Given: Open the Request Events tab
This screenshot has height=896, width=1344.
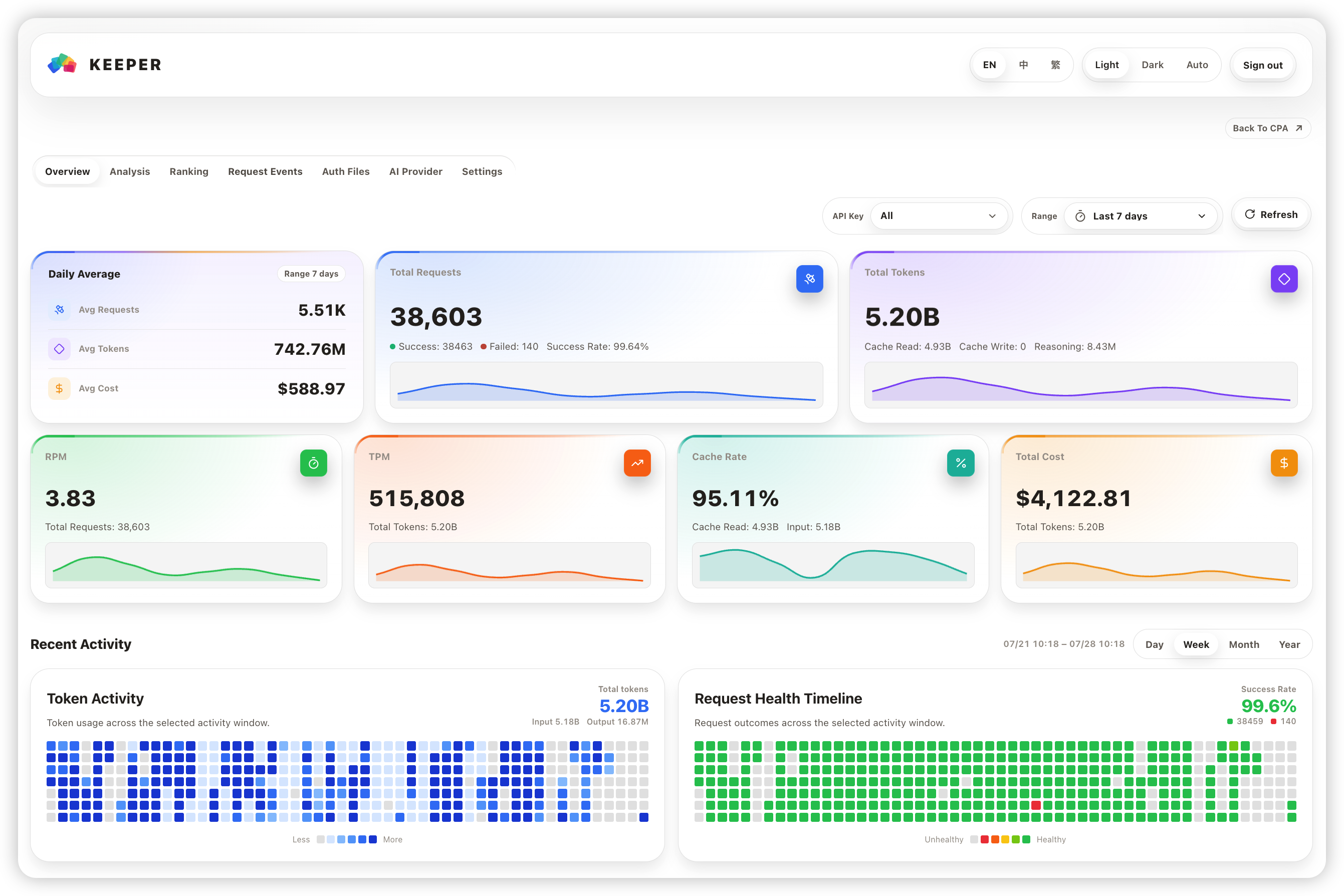Looking at the screenshot, I should pyautogui.click(x=265, y=171).
